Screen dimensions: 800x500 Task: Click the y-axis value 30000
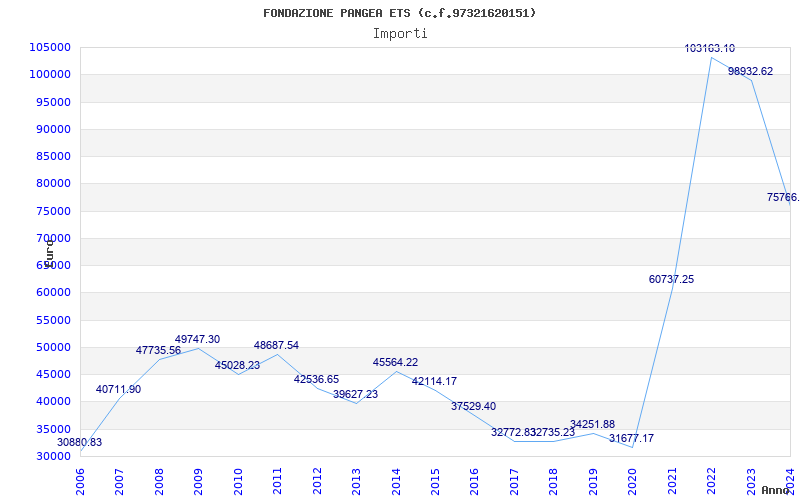(53, 456)
